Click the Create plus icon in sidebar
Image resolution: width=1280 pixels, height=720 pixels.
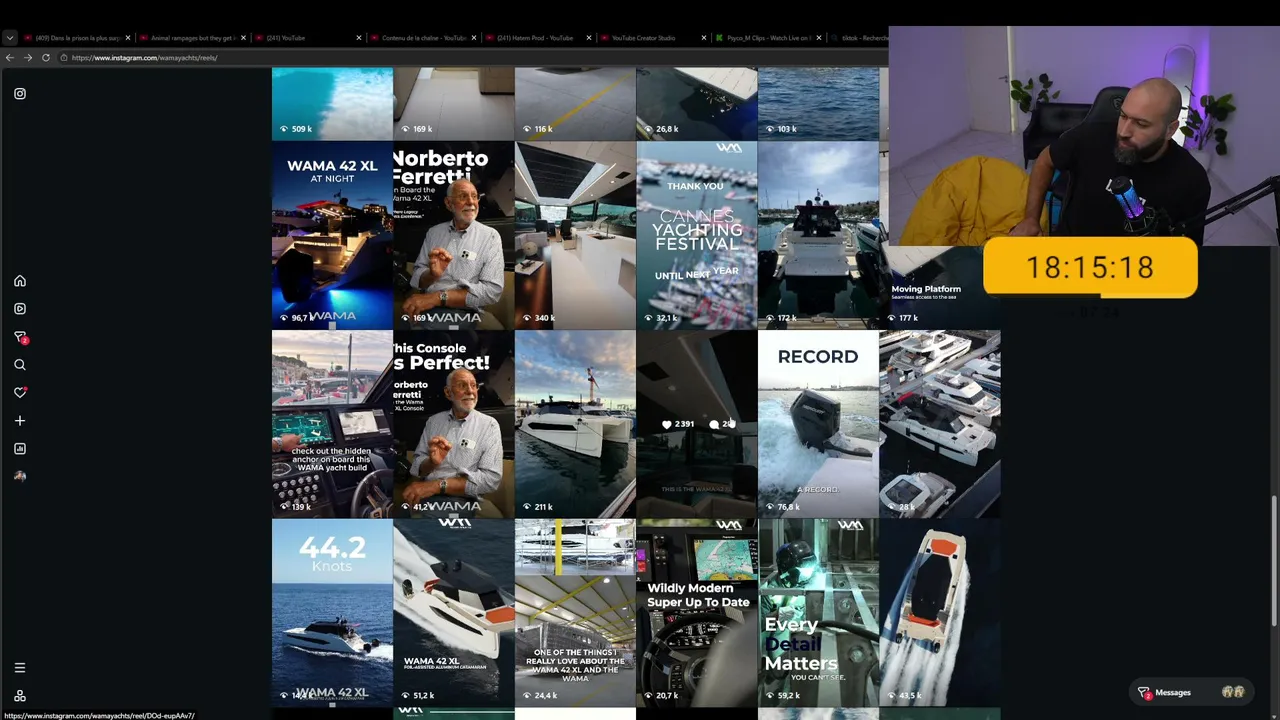point(20,421)
